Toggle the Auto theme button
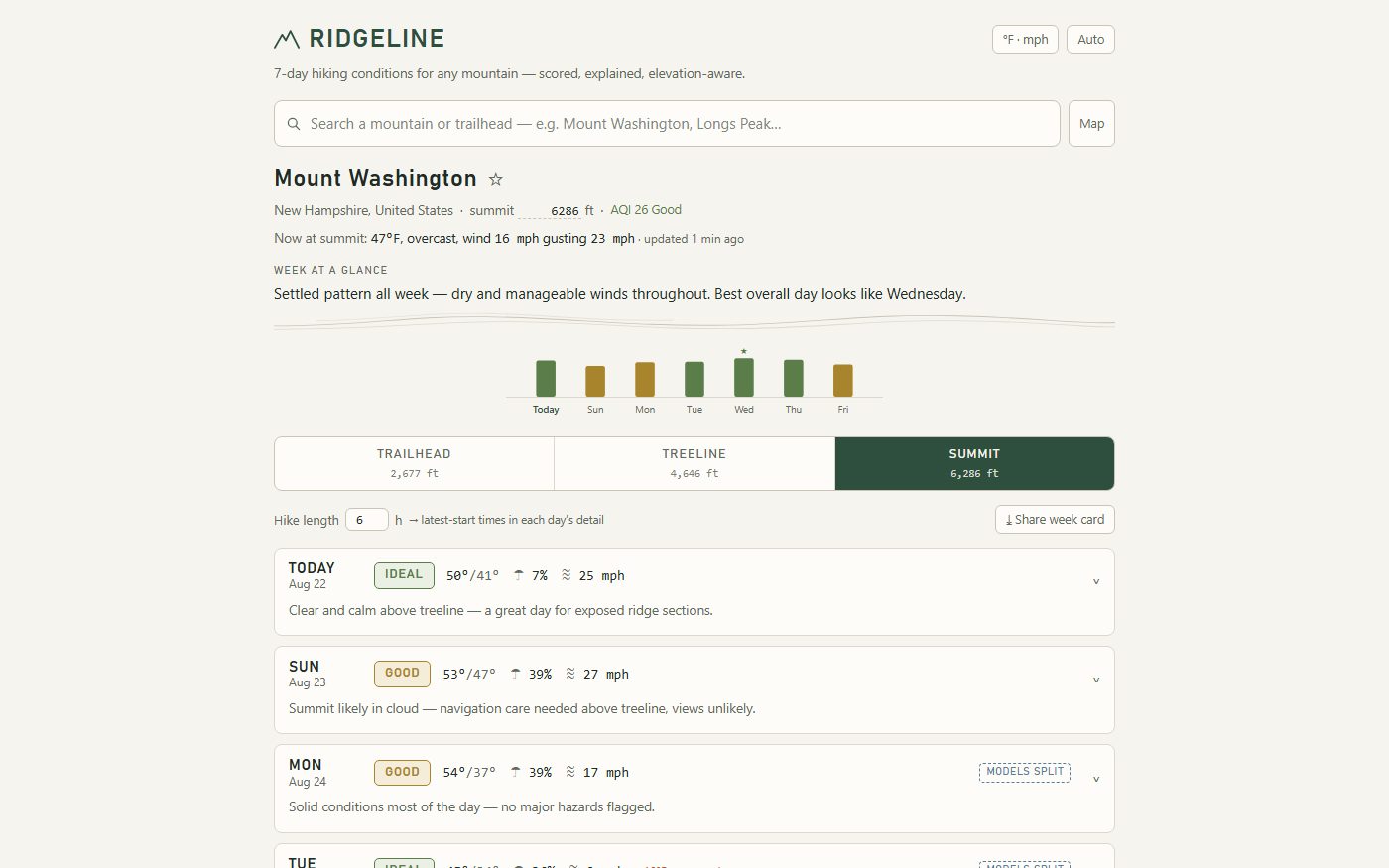1389x868 pixels. click(1090, 40)
